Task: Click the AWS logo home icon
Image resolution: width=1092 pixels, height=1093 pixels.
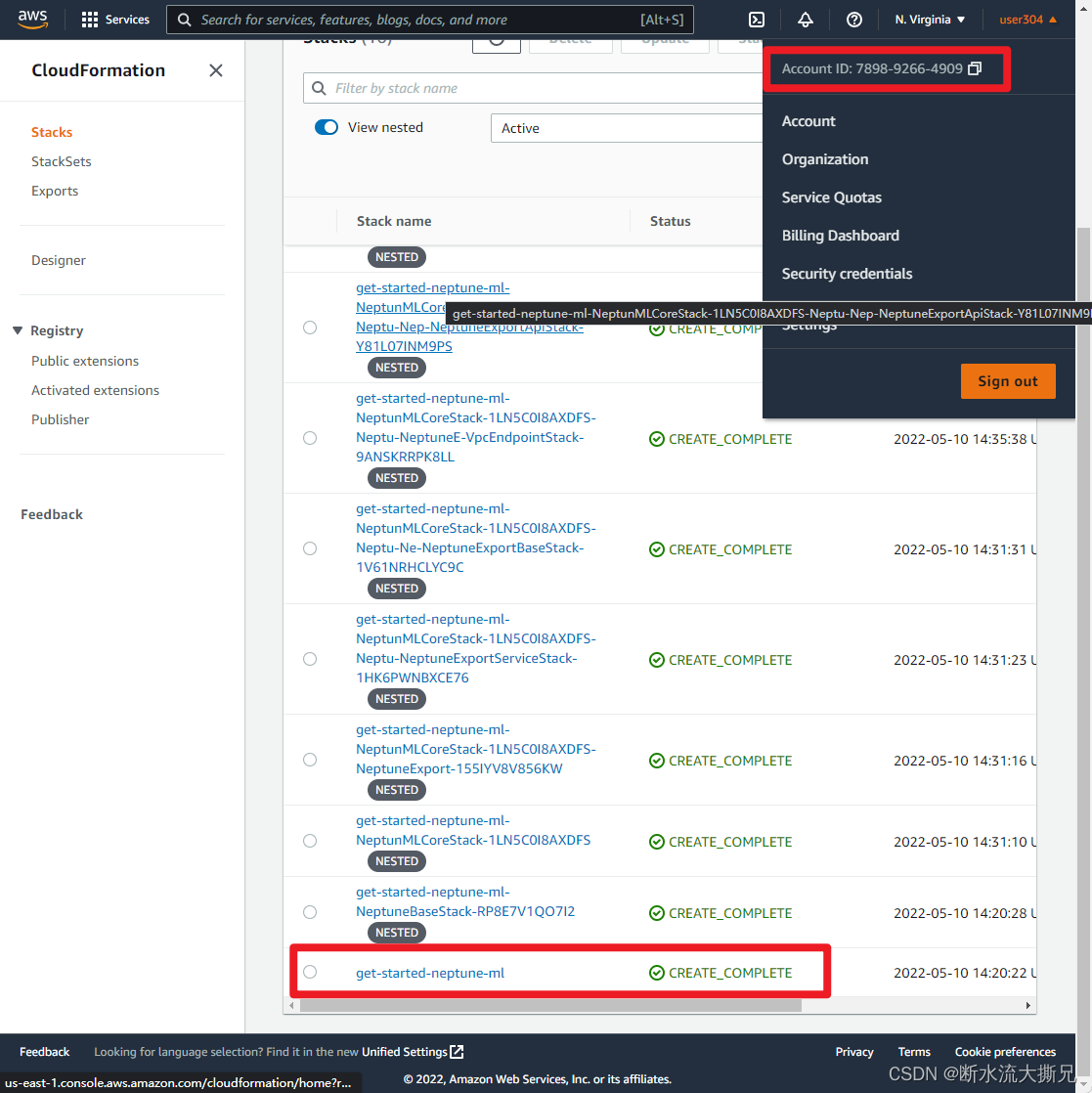Action: 33,20
